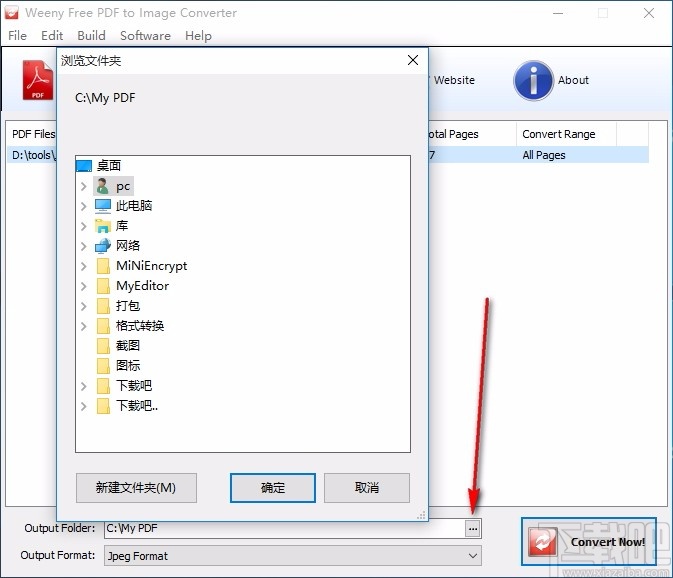Click the Output Folder path field
Screen dimensions: 673x578
[285, 528]
